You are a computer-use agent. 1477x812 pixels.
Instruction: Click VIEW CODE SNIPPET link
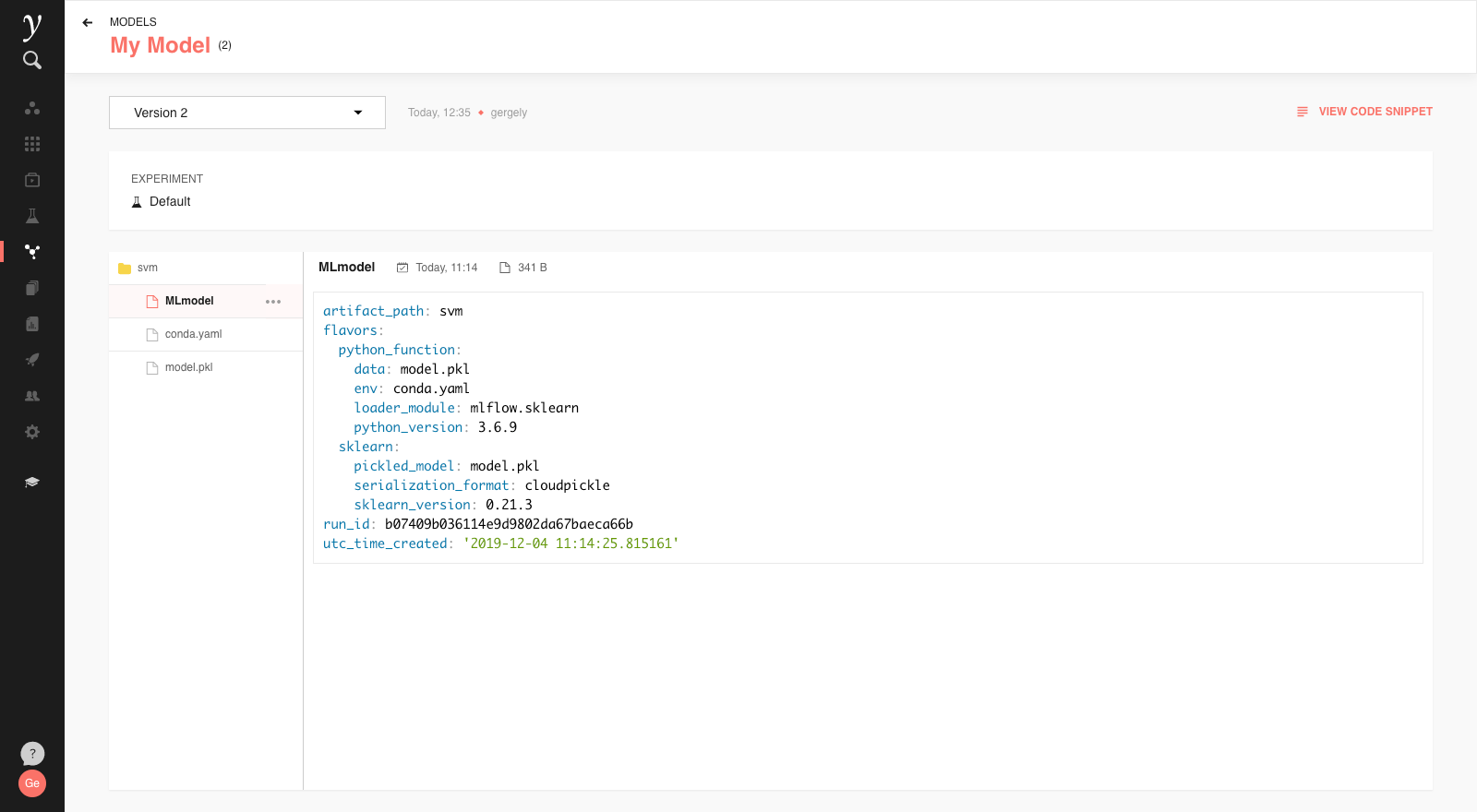(x=1364, y=112)
